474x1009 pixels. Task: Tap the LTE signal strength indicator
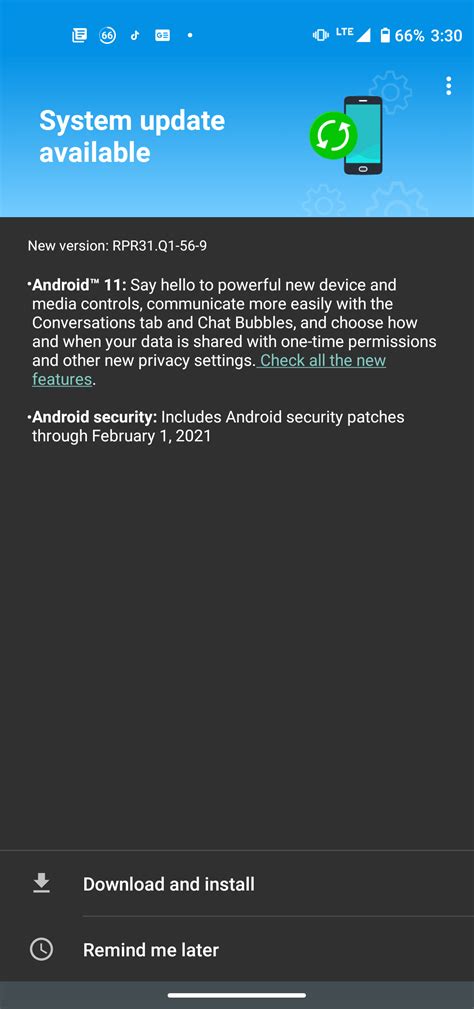coord(353,35)
